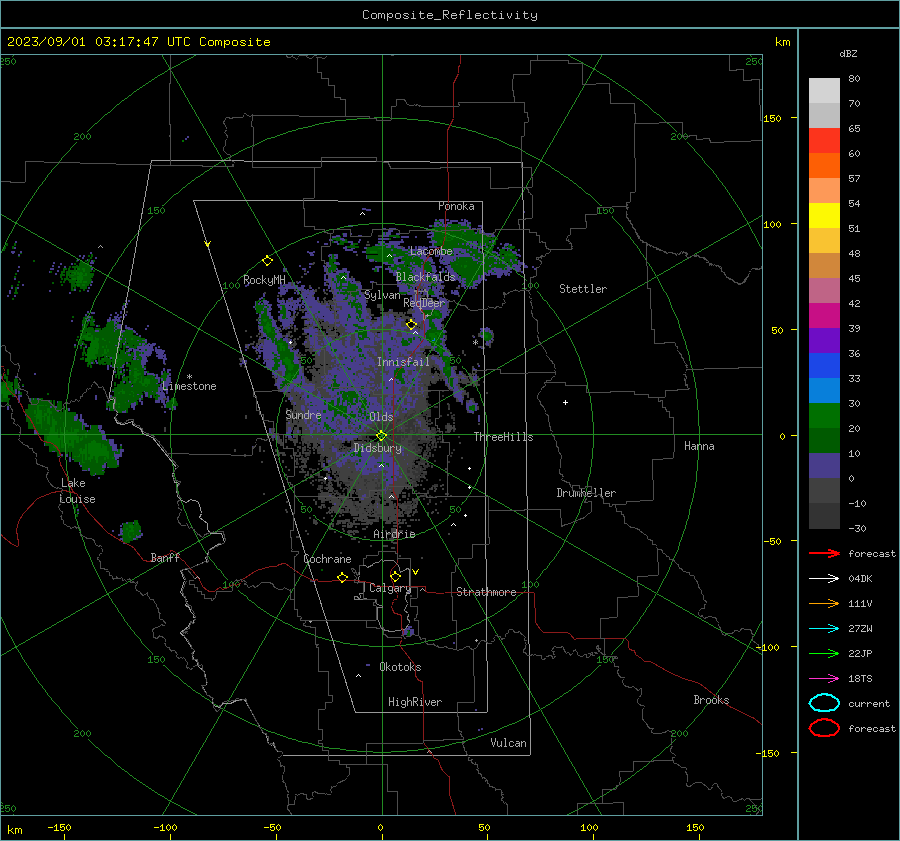The image size is (900, 841).
Task: Click the Olds town label
Action: click(x=381, y=417)
